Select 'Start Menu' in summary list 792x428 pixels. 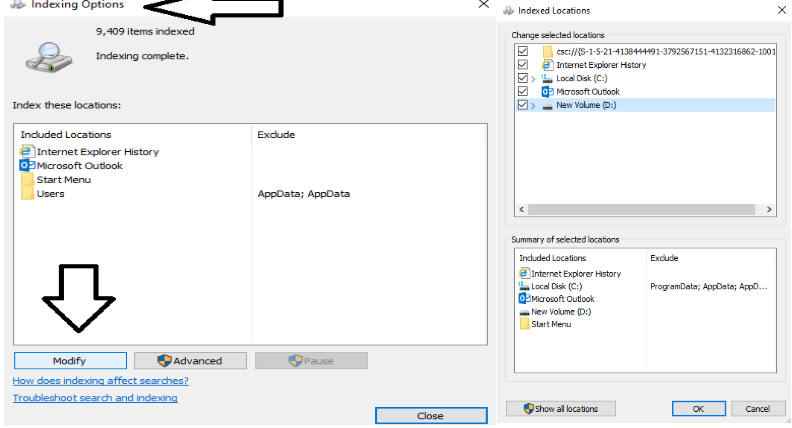pyautogui.click(x=551, y=324)
